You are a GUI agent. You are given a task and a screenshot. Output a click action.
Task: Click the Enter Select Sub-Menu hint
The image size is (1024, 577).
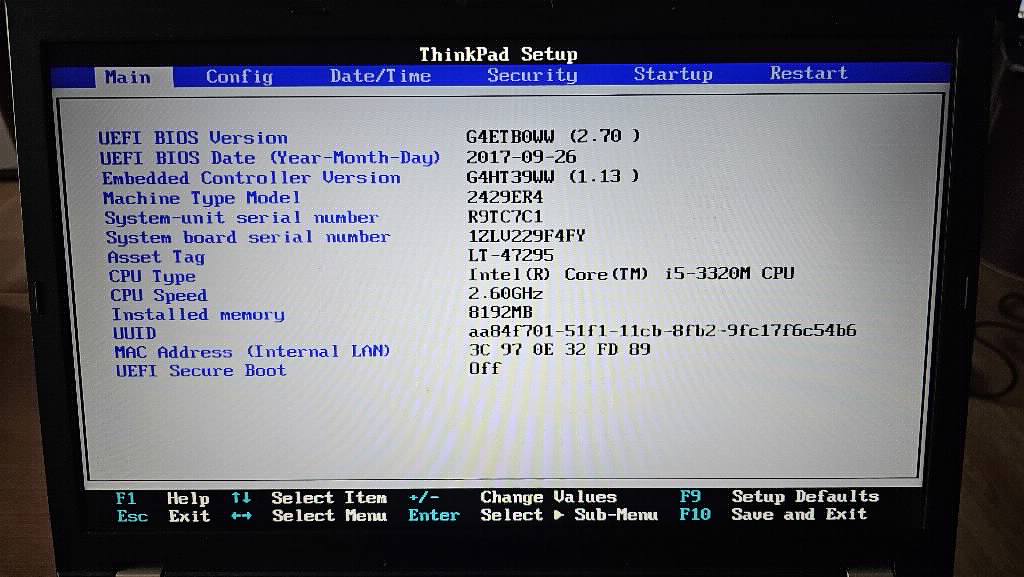[x=533, y=515]
